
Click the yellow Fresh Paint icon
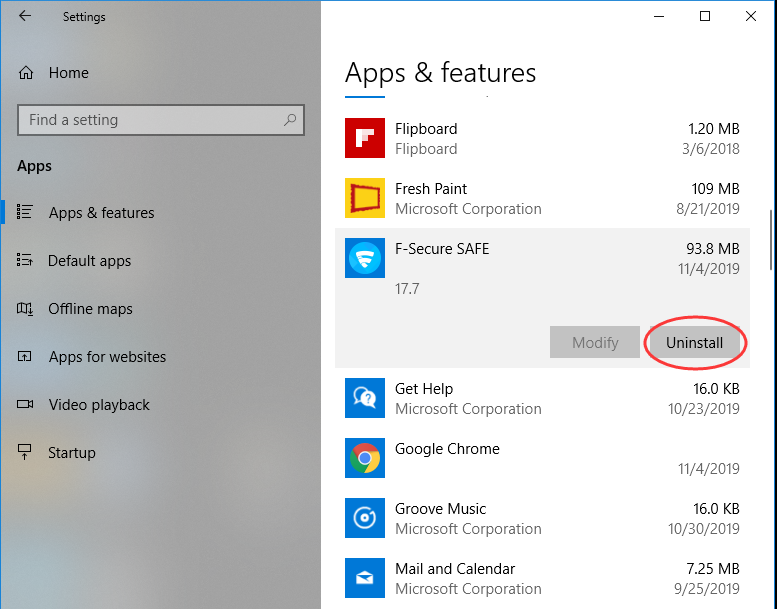click(365, 198)
